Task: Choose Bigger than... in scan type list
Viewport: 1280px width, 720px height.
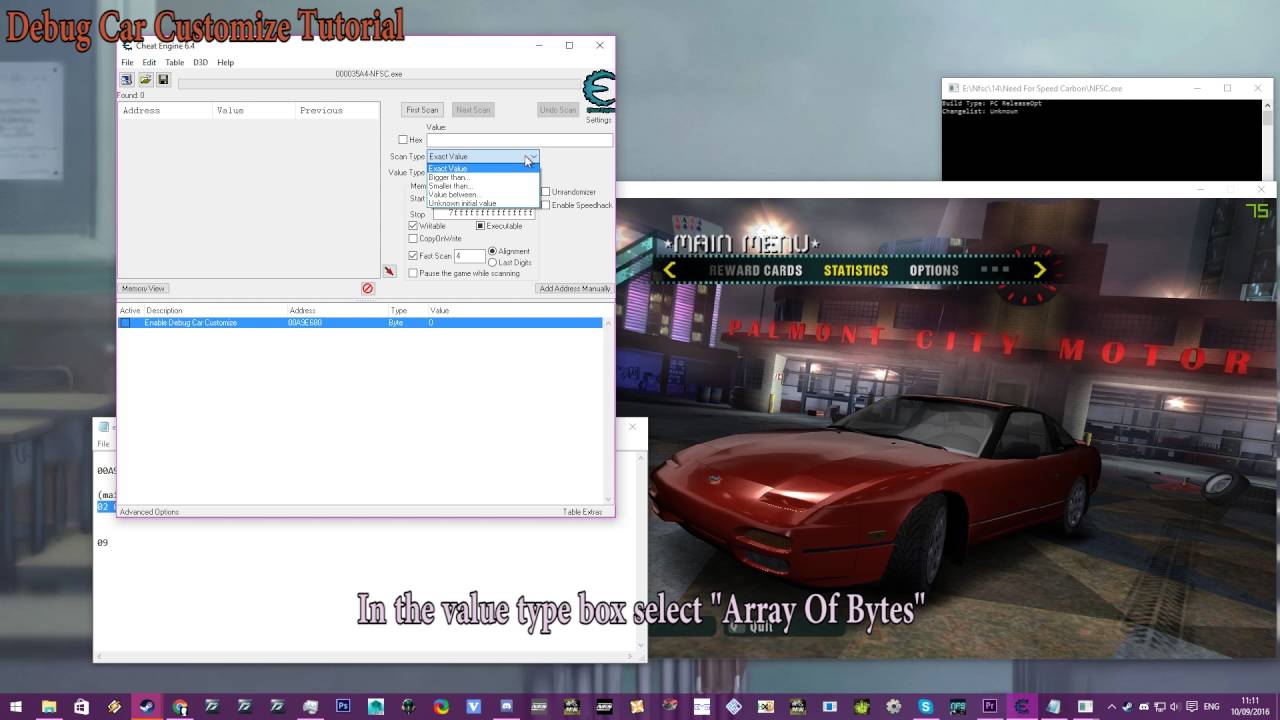Action: coord(483,177)
